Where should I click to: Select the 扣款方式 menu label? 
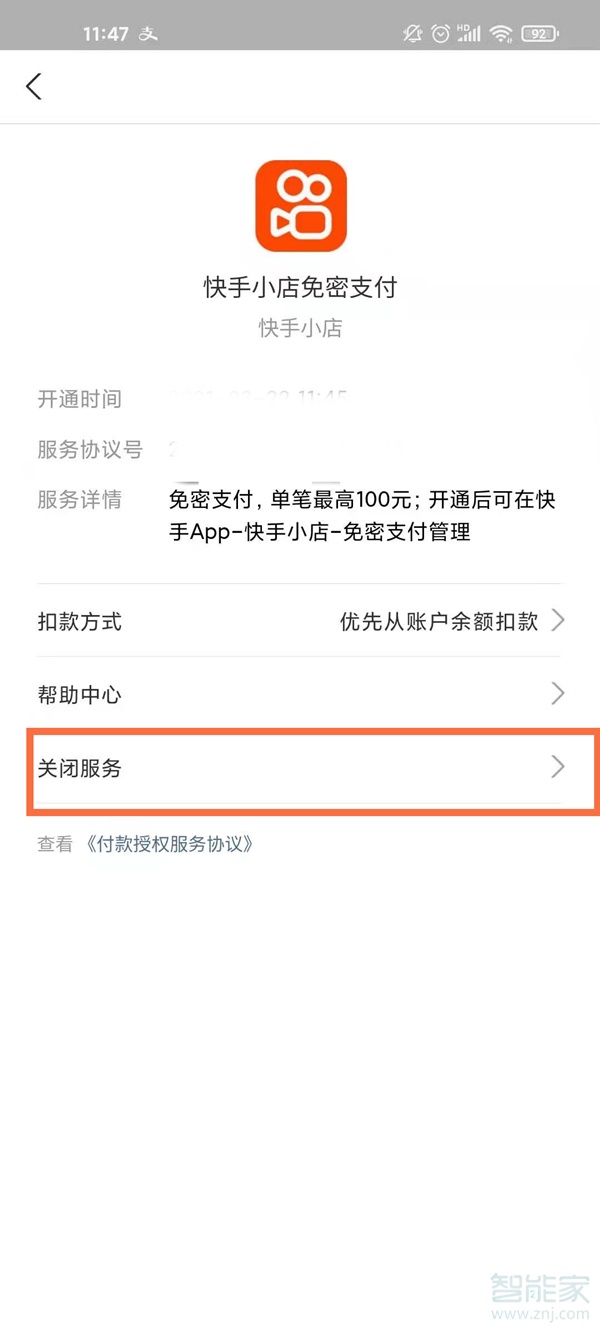tap(80, 622)
